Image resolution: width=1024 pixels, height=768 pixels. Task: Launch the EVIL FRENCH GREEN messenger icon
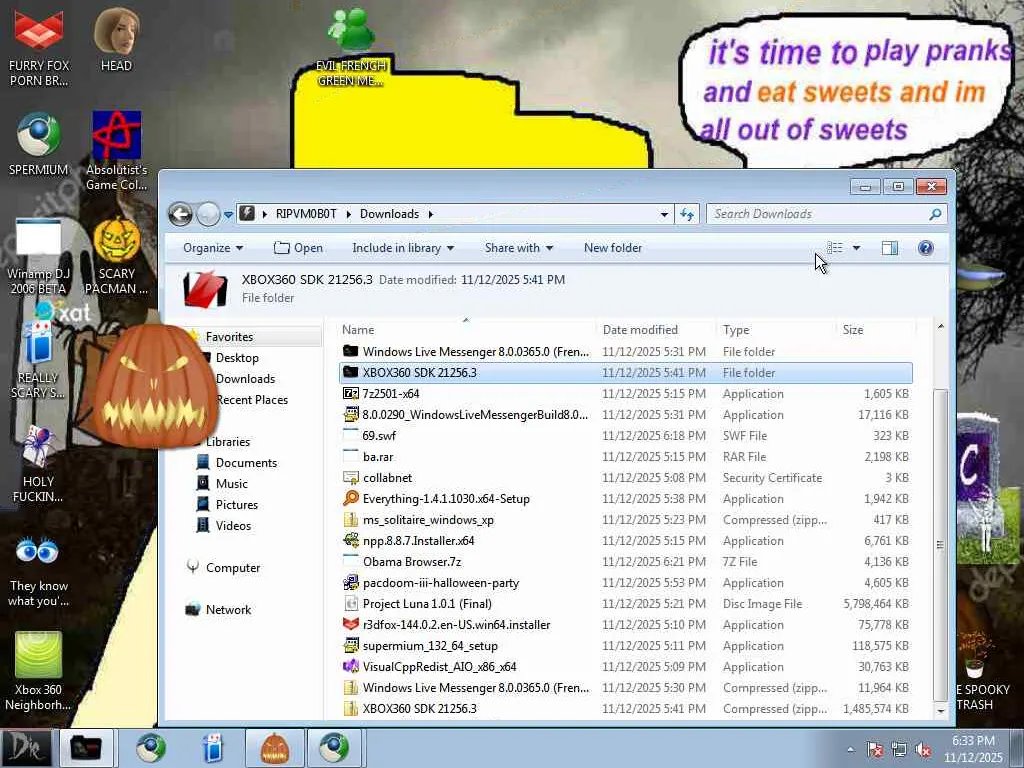[x=351, y=47]
